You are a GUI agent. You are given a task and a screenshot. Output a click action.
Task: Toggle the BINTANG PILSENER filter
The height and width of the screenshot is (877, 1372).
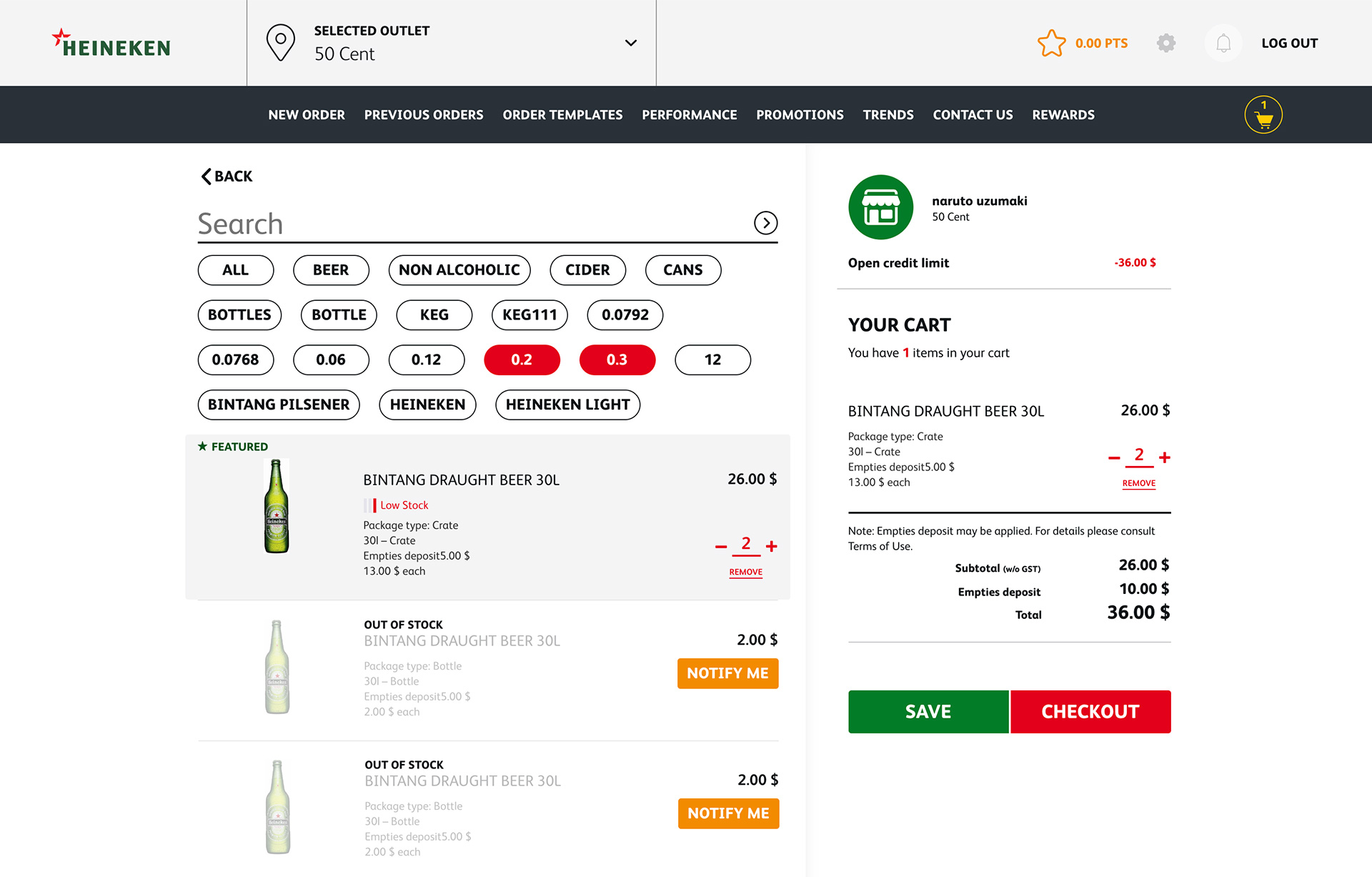click(x=279, y=405)
